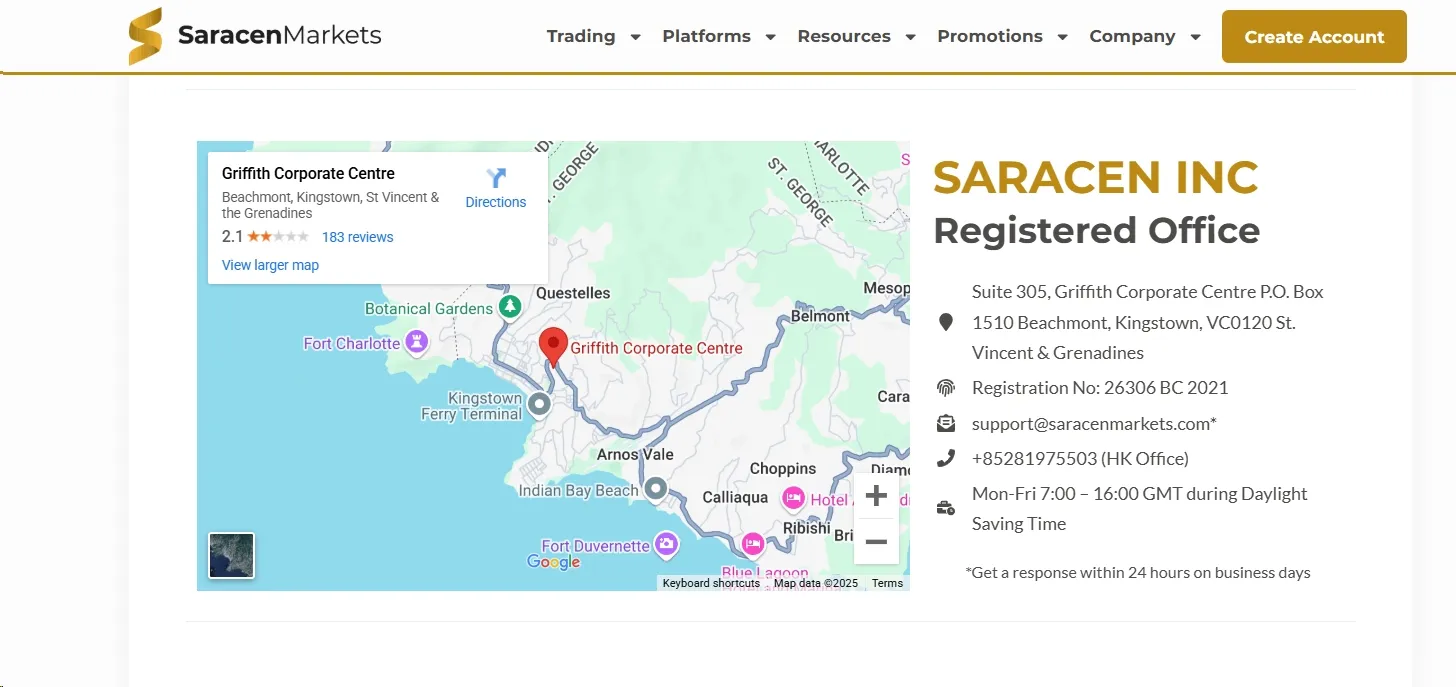Click the Map data ©2025 text

(x=816, y=583)
